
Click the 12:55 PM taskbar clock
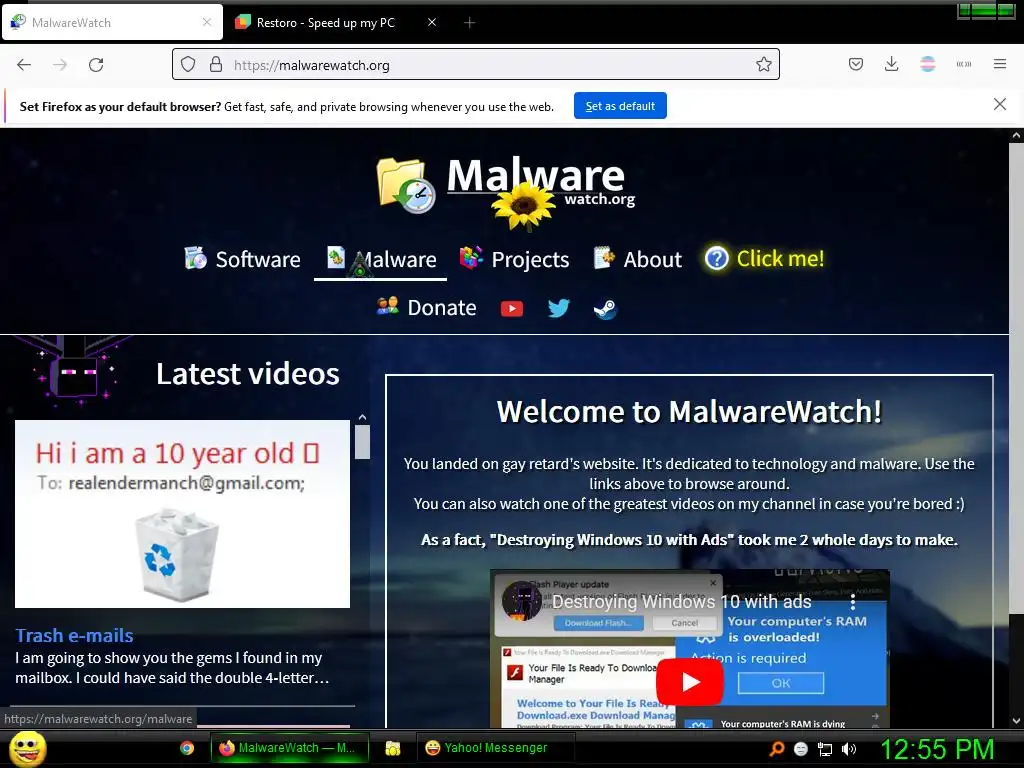click(938, 749)
